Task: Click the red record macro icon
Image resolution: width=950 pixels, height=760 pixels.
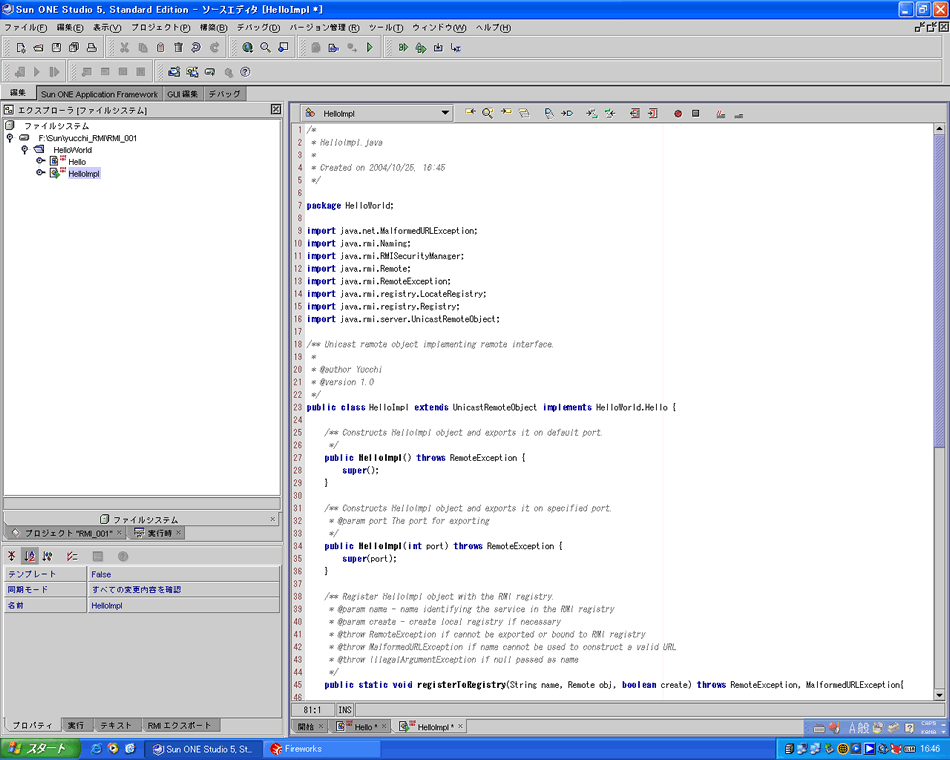Action: 677,114
